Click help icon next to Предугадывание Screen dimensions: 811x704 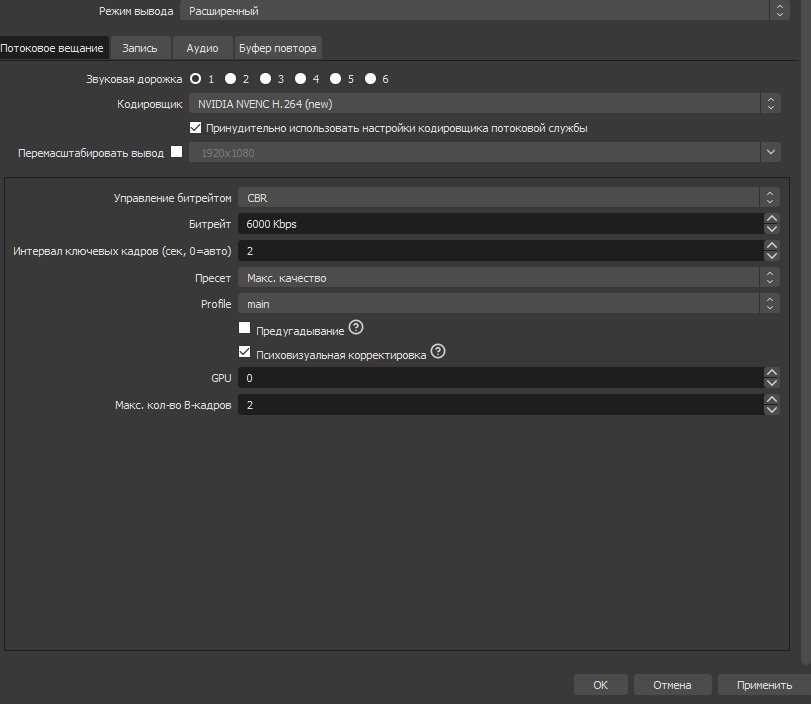pos(356,329)
